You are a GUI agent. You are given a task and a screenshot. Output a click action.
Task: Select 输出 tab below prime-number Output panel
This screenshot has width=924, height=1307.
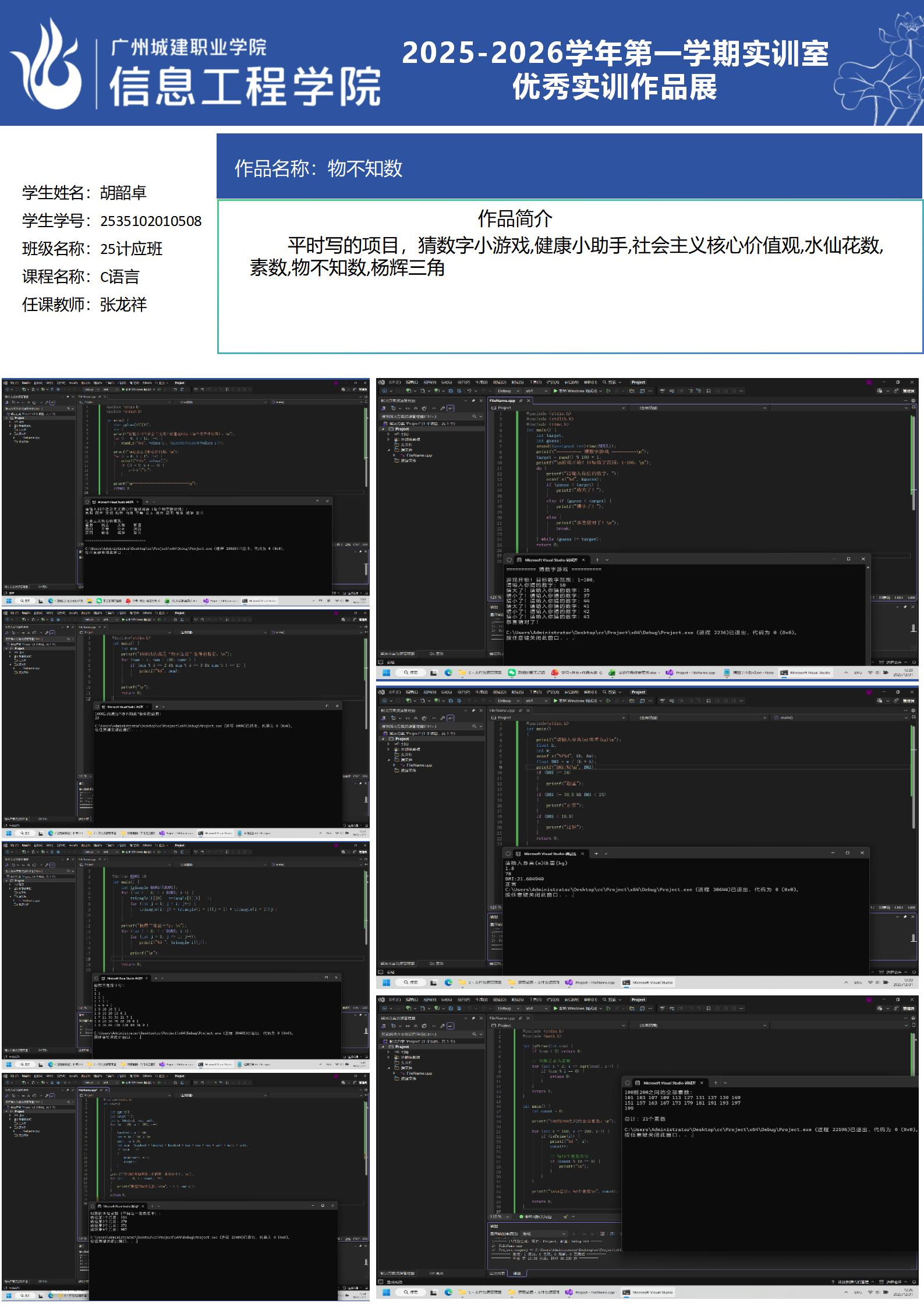517,1273
